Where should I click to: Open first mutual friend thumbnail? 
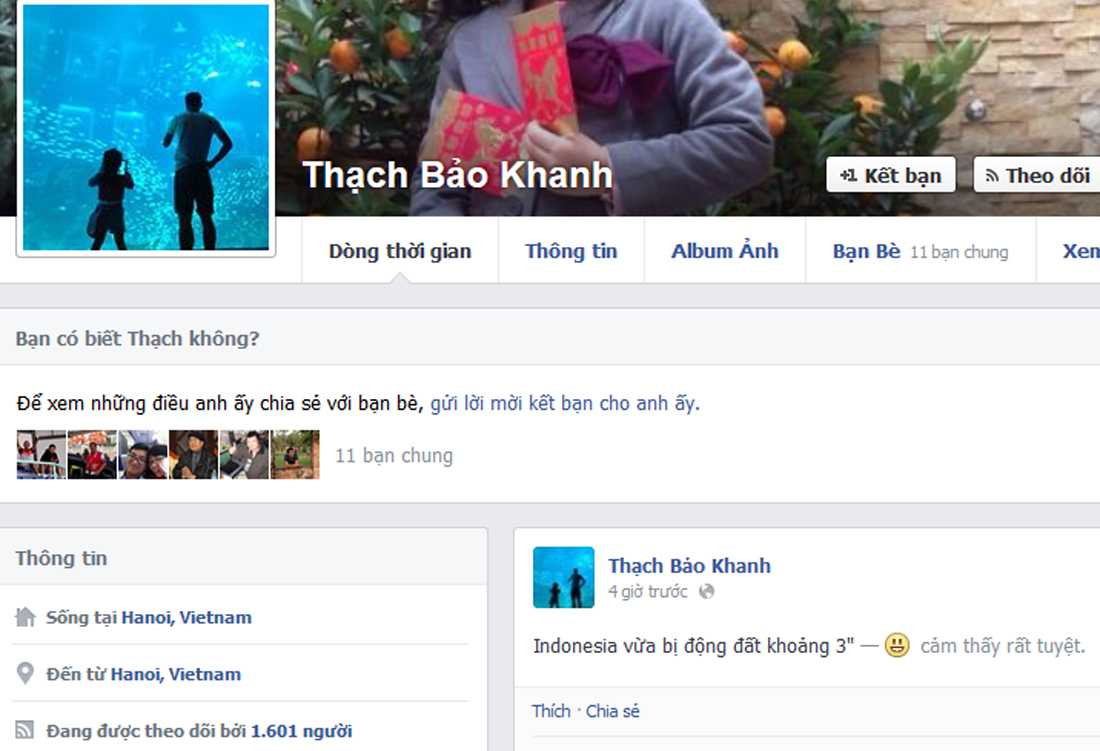point(41,454)
